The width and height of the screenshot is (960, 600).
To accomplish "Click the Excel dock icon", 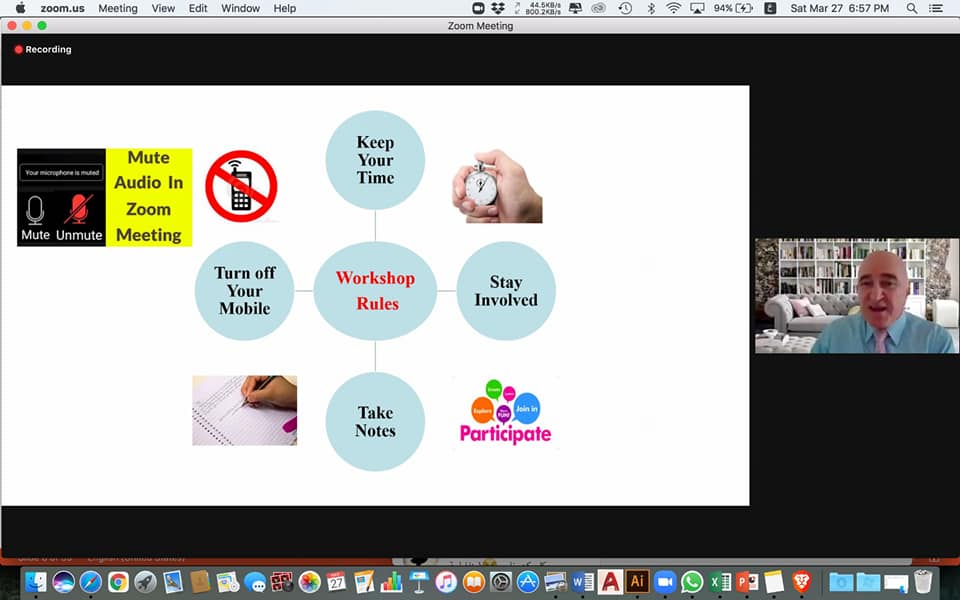I will pos(719,581).
